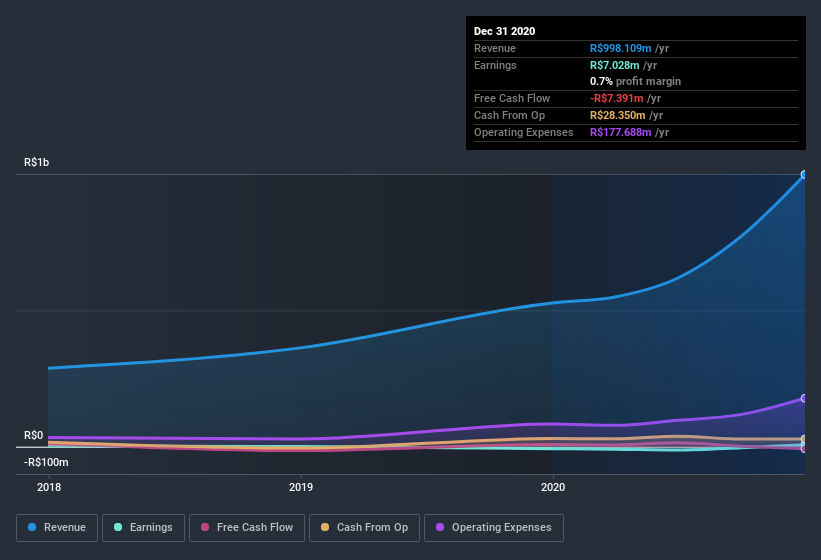Toggle the Revenue legend button
This screenshot has width=821, height=560.
(57, 528)
